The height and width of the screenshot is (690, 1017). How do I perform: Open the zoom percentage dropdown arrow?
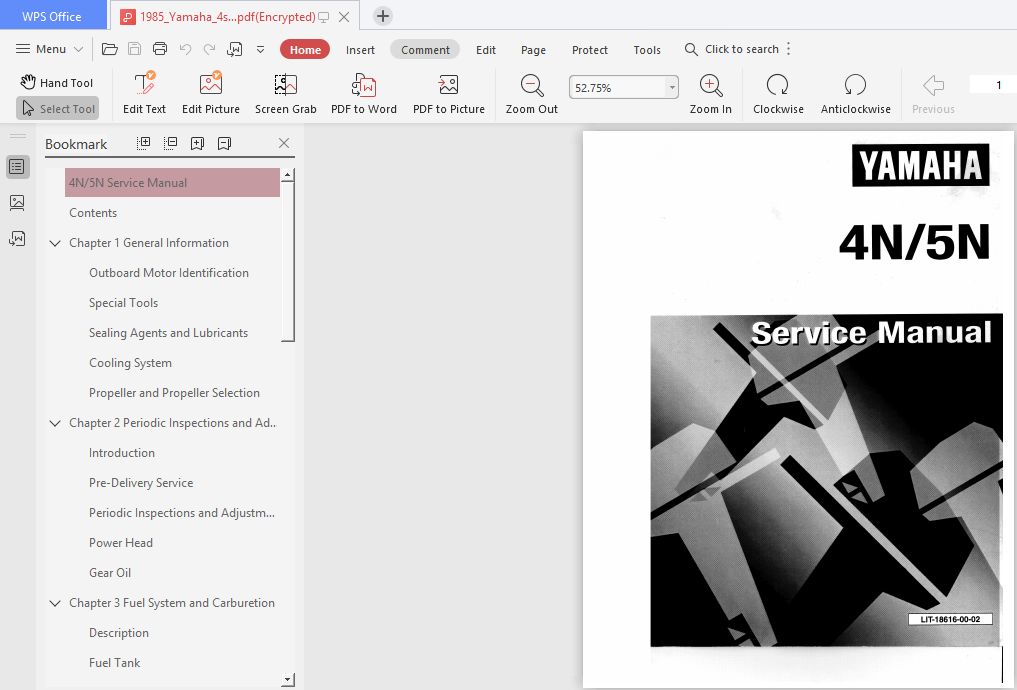pyautogui.click(x=672, y=88)
